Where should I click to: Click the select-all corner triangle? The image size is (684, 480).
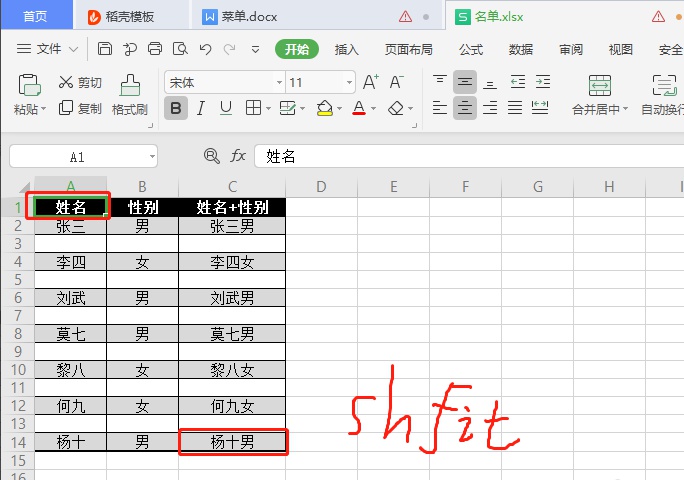[24, 187]
